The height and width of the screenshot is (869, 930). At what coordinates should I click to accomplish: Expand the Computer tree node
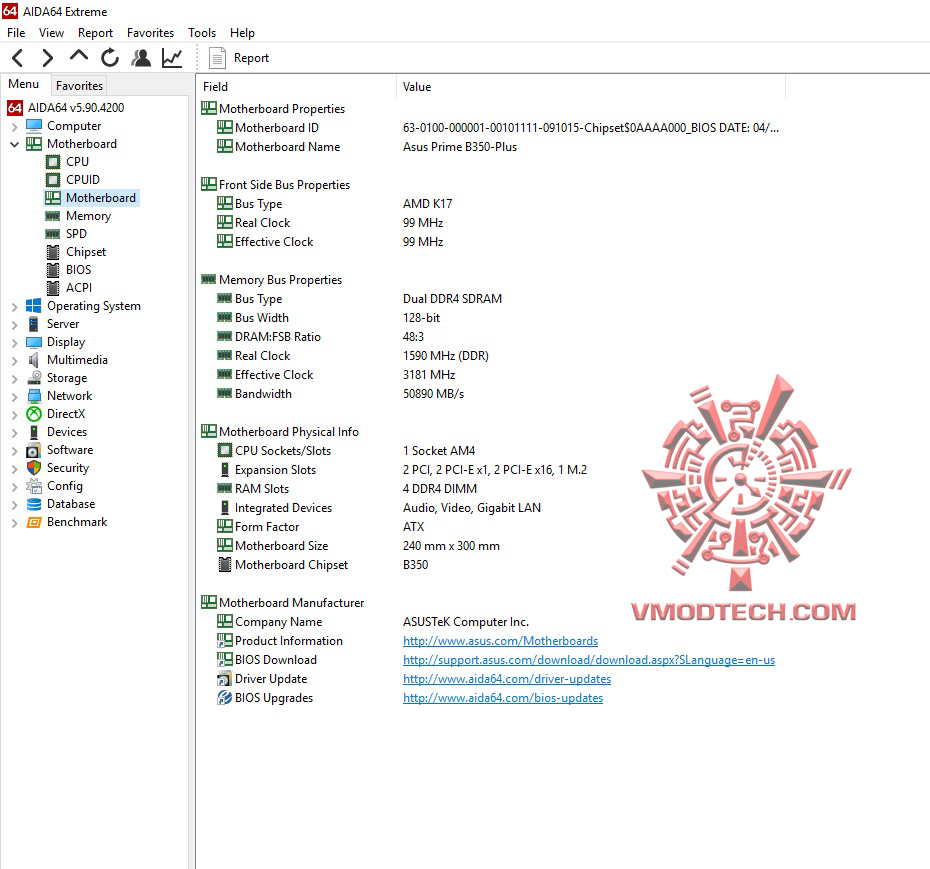[15, 126]
